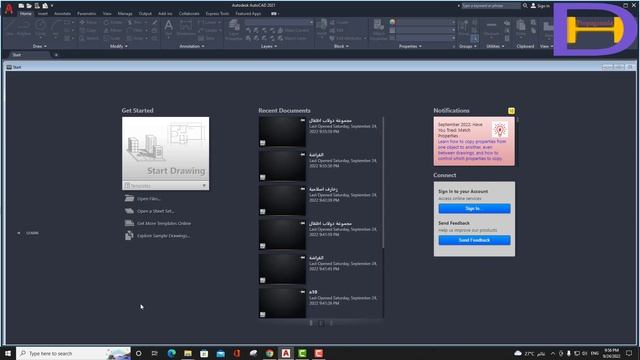Screen dimensions: 640x360
Task: Click the search magnifier icon in title bar
Action: [525, 6]
